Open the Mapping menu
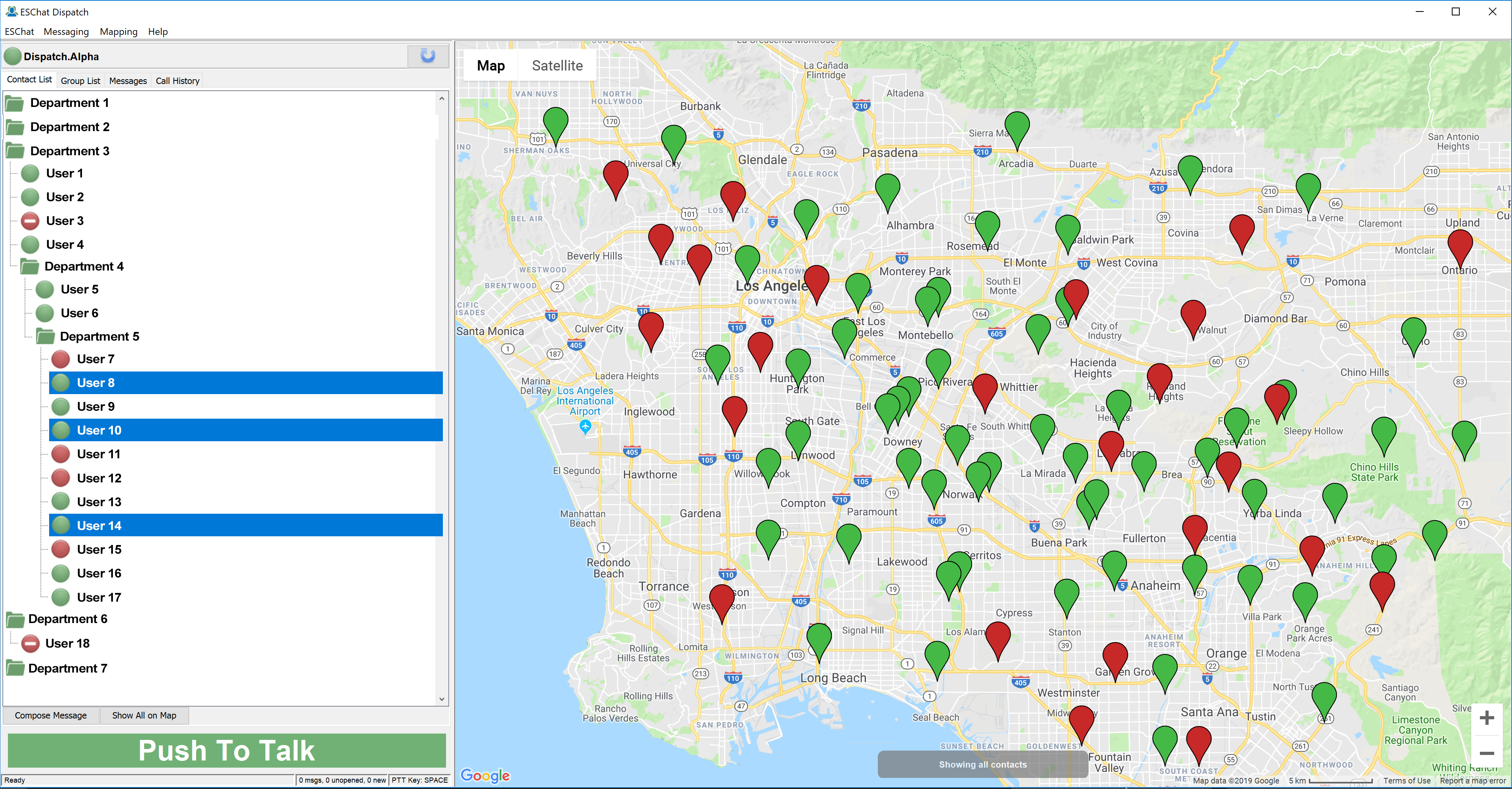The image size is (1512, 789). [118, 32]
